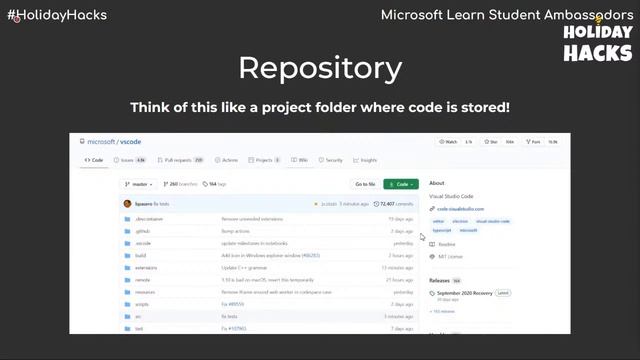Click the Readme book icon
The width and height of the screenshot is (640, 360).
tap(432, 244)
